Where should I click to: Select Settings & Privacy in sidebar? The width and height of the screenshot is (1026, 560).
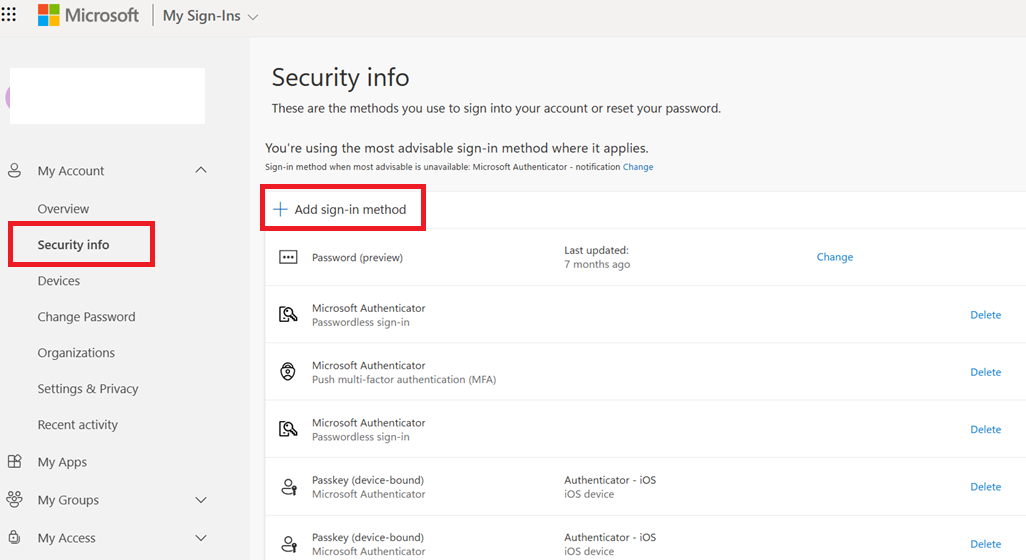point(88,389)
